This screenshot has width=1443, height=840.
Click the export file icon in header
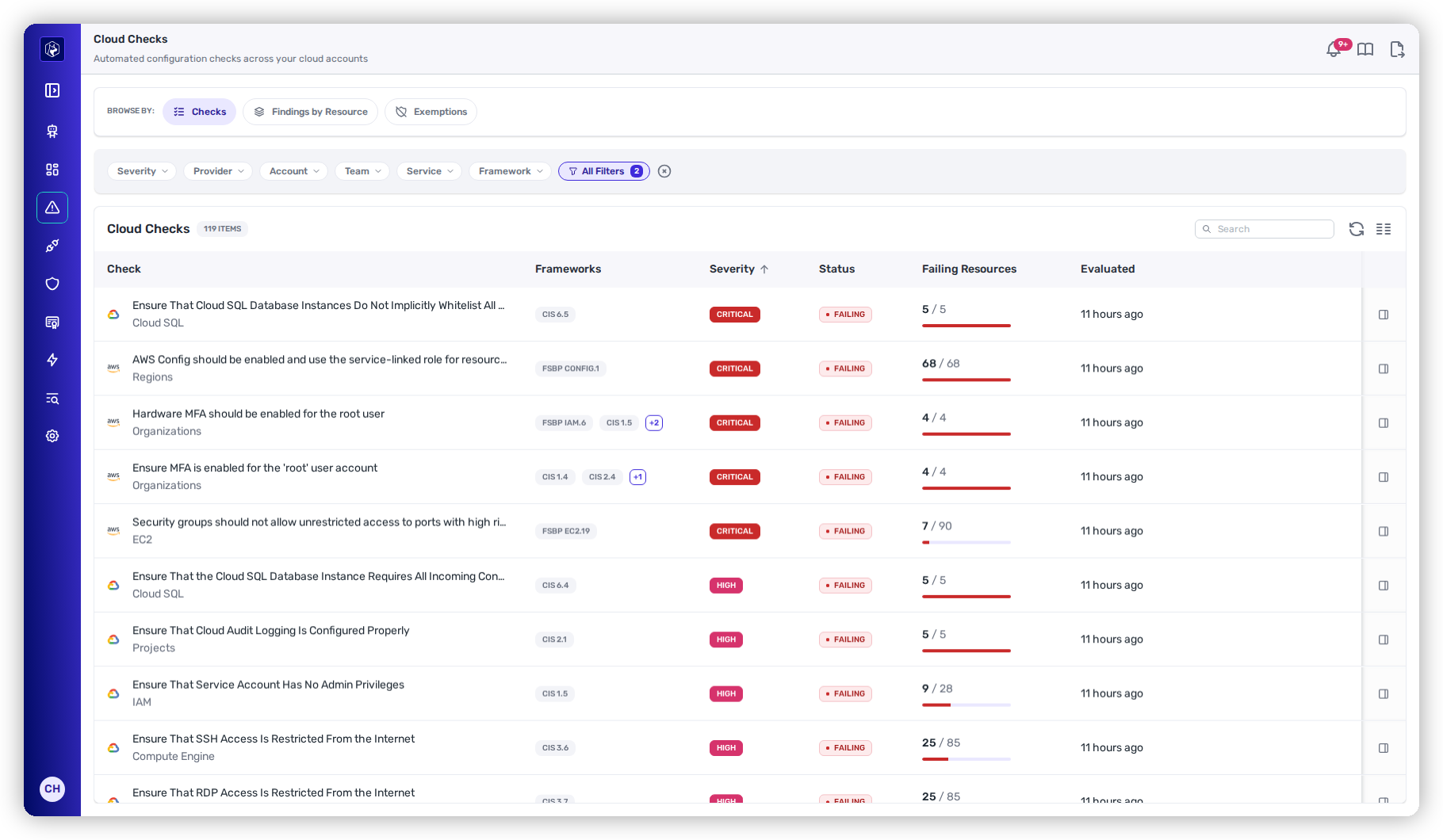1397,50
